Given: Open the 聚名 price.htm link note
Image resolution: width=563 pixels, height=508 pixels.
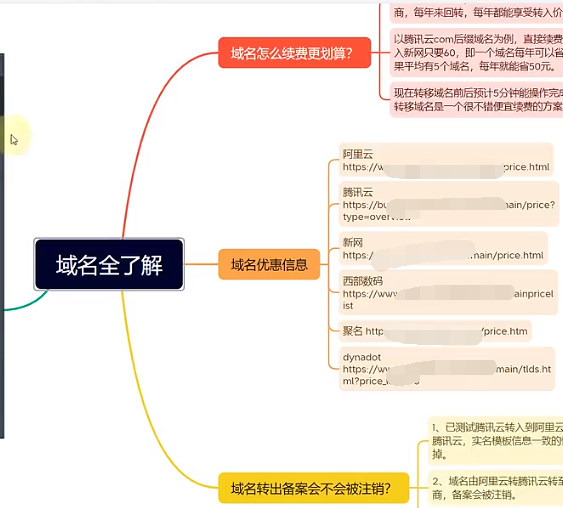Looking at the screenshot, I should (435, 331).
